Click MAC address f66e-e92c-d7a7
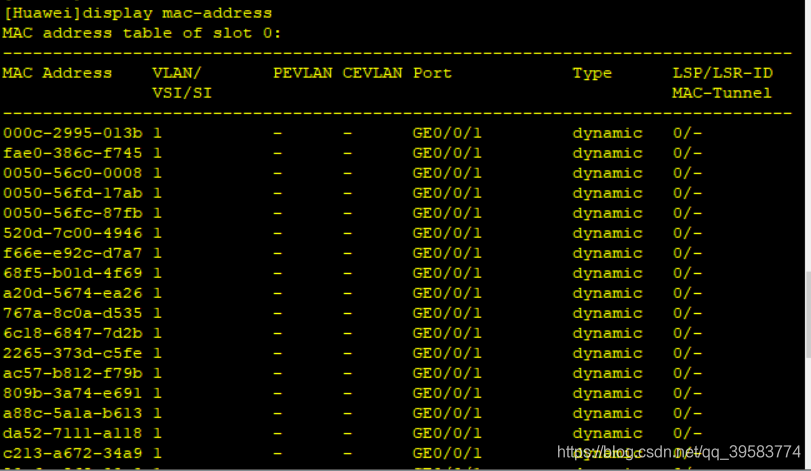Image resolution: width=811 pixels, height=471 pixels. pyautogui.click(x=72, y=253)
